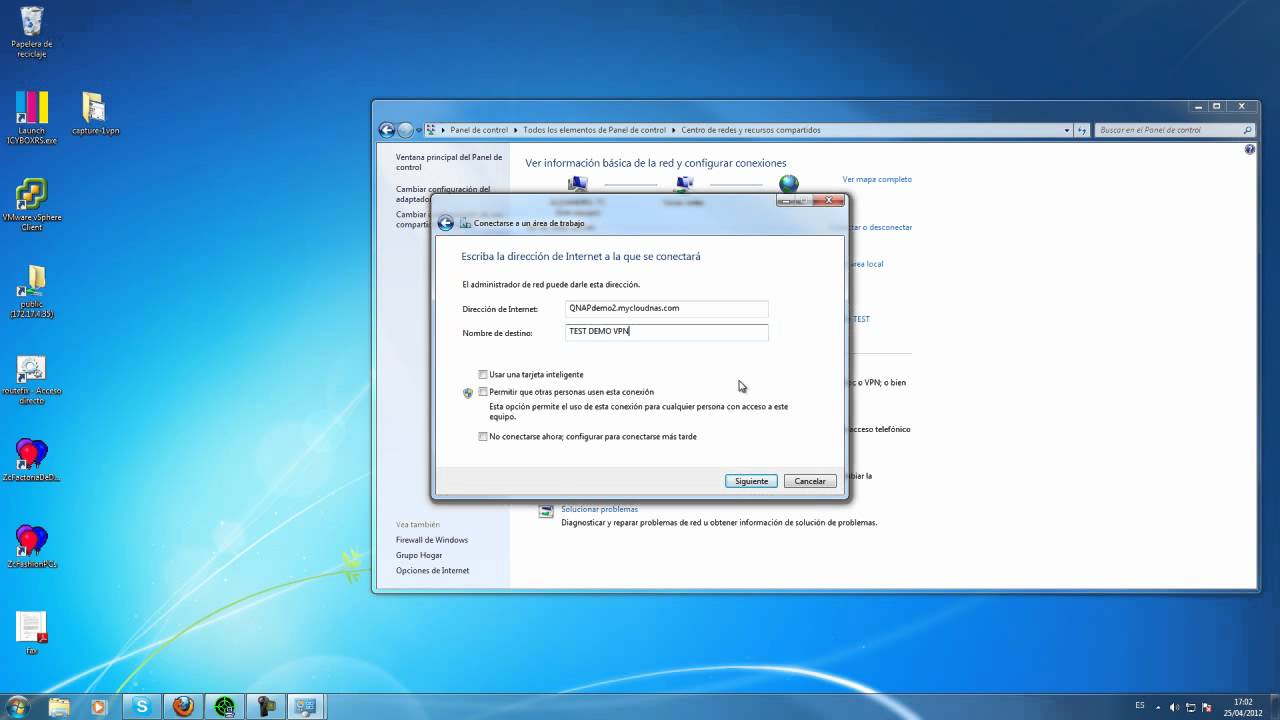Click the Solucionar problemas icon
Screen dimensions: 1280x720
(x=546, y=512)
